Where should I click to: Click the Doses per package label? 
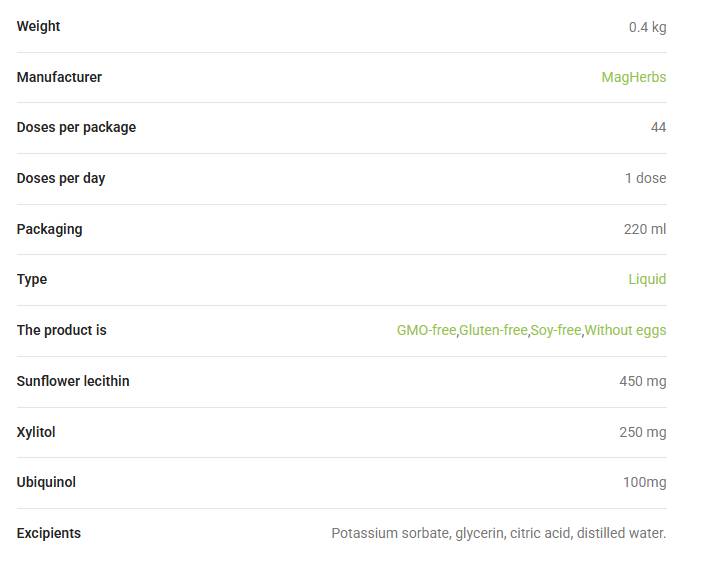(x=76, y=128)
